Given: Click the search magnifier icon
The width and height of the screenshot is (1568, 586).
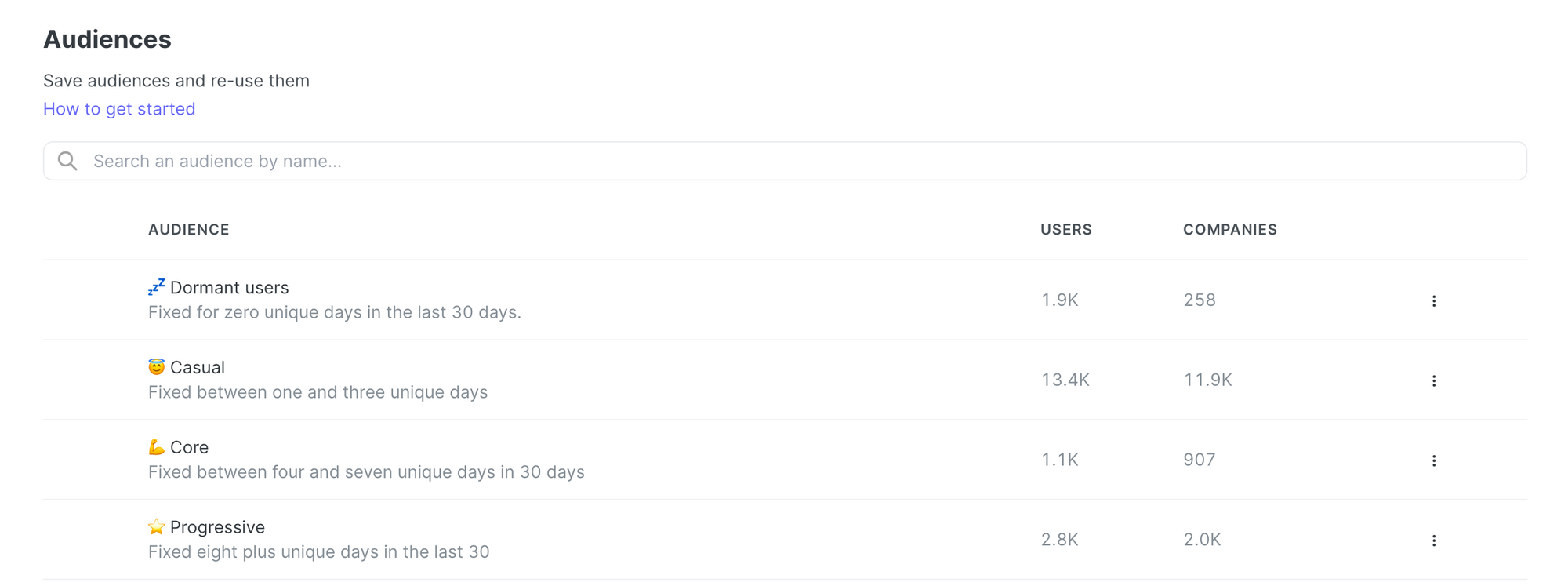Looking at the screenshot, I should 67,161.
